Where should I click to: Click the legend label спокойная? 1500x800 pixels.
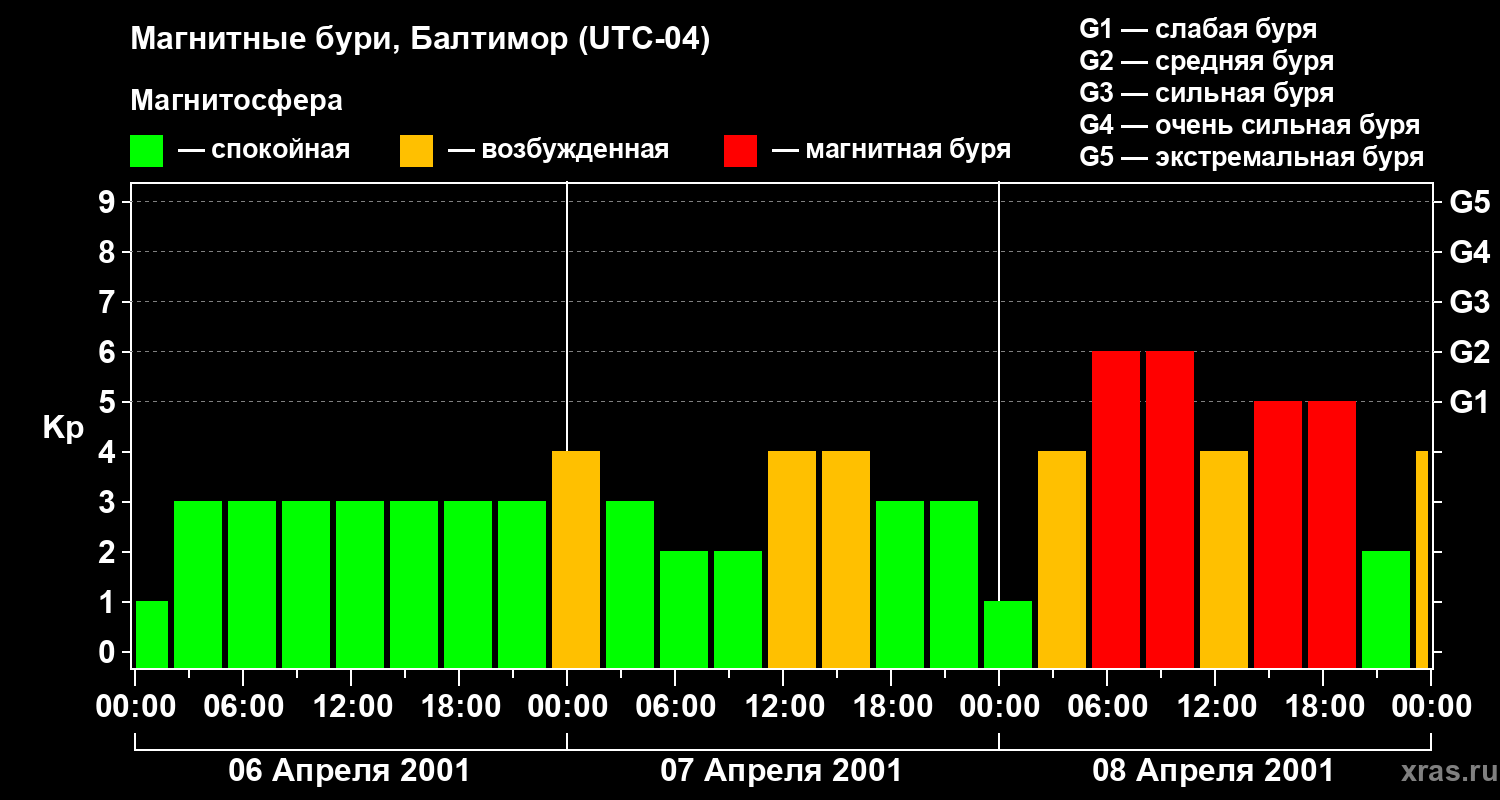281,151
